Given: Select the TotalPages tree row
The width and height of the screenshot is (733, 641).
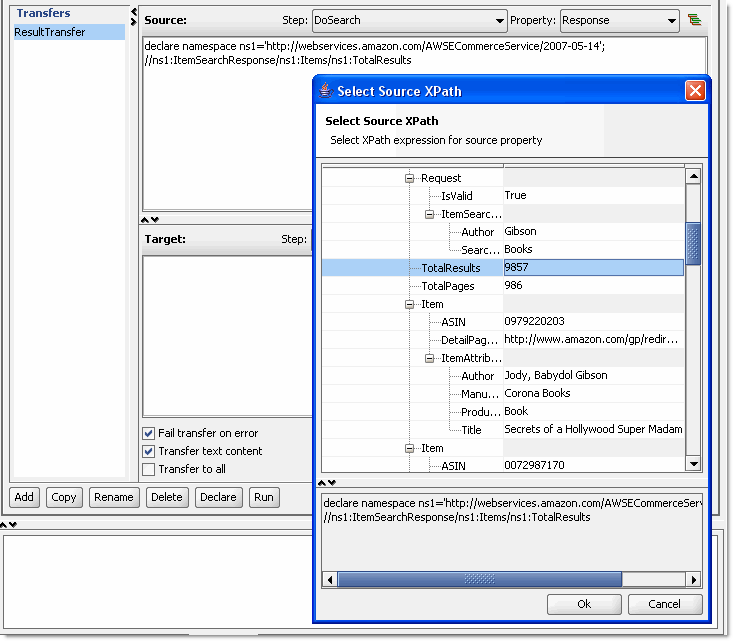Looking at the screenshot, I should pyautogui.click(x=503, y=286).
